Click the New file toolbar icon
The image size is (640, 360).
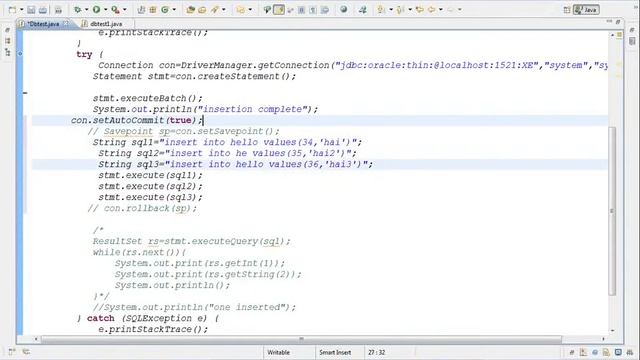tap(12, 10)
